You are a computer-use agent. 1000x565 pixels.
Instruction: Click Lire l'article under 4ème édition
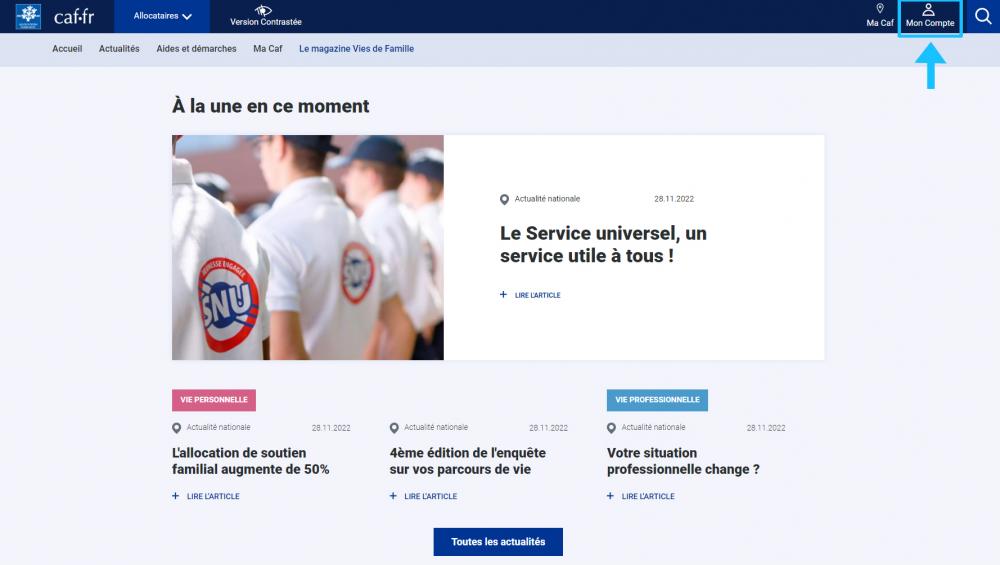point(430,496)
